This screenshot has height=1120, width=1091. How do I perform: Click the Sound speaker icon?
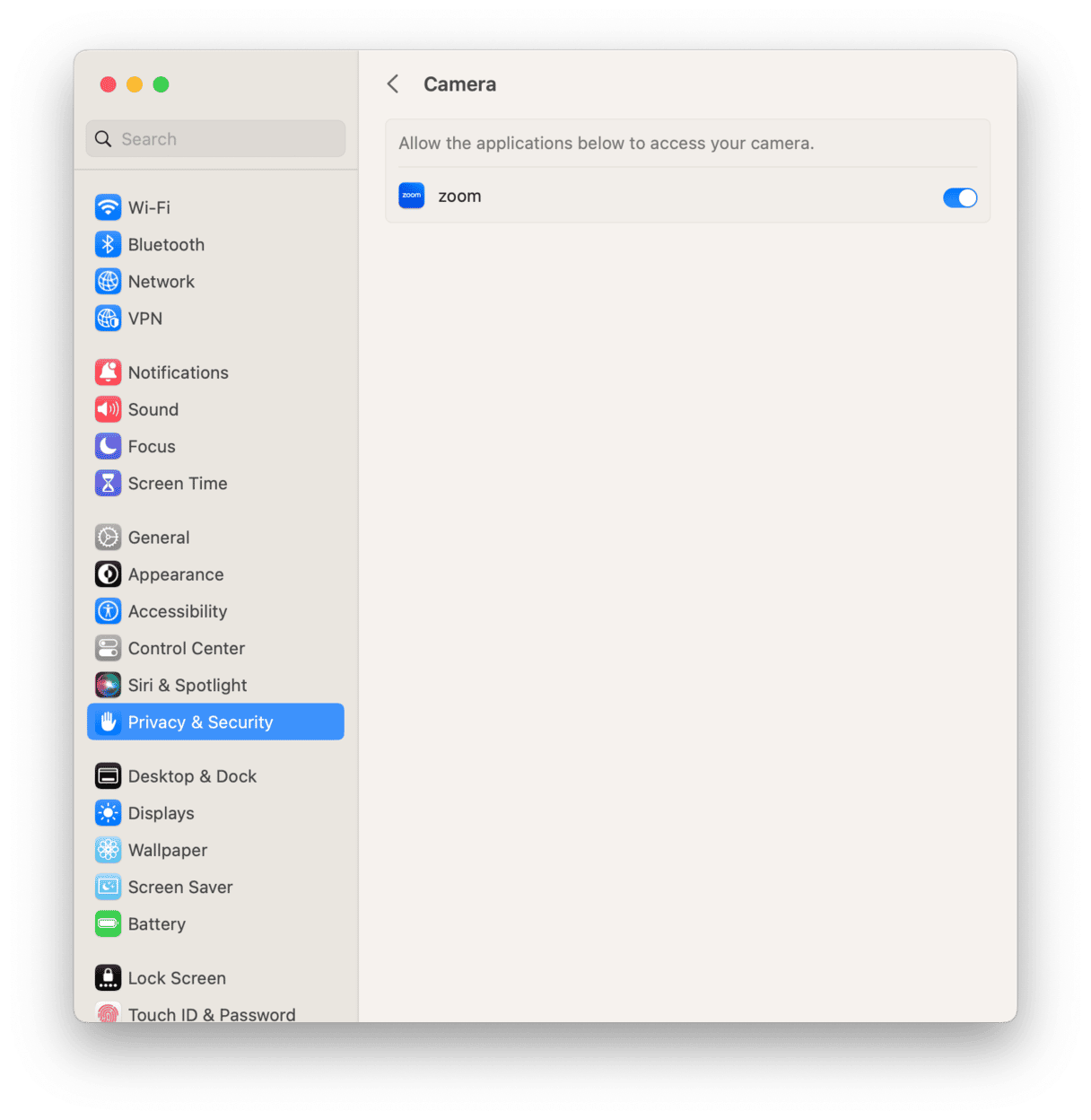108,409
